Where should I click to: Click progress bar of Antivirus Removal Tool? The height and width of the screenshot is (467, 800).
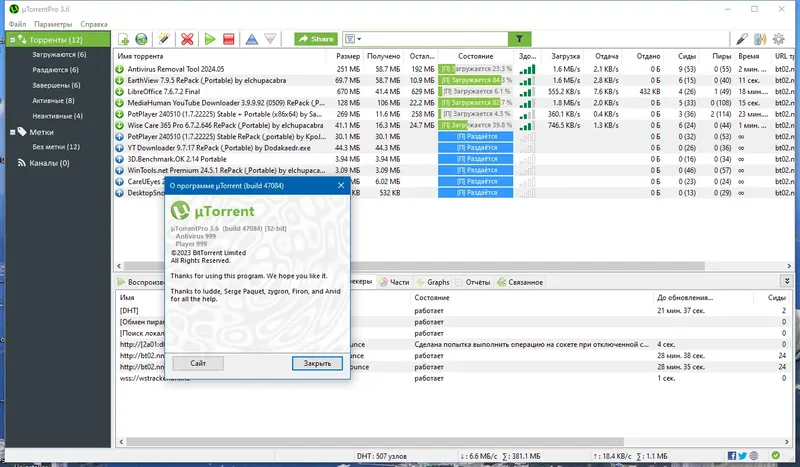[476, 69]
